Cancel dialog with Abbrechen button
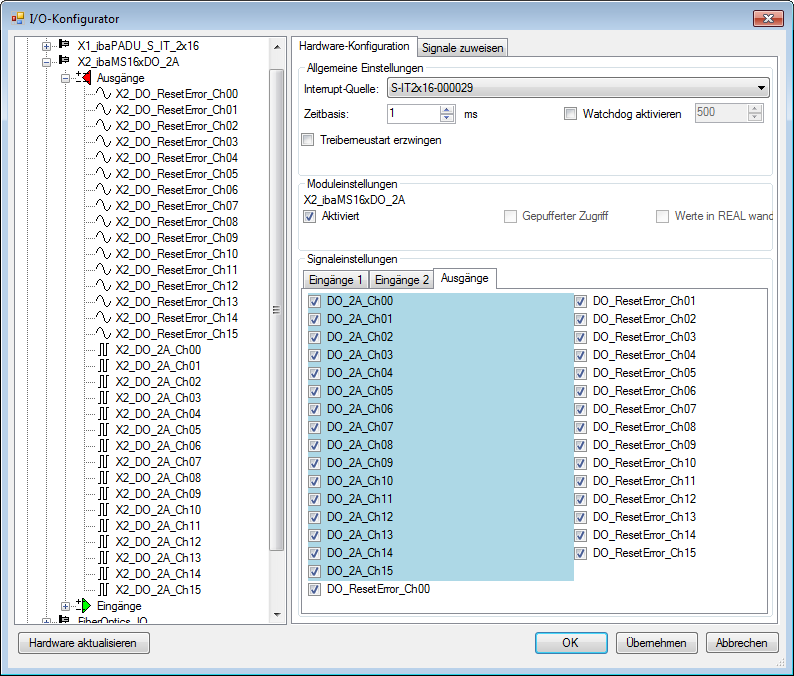 (x=741, y=643)
